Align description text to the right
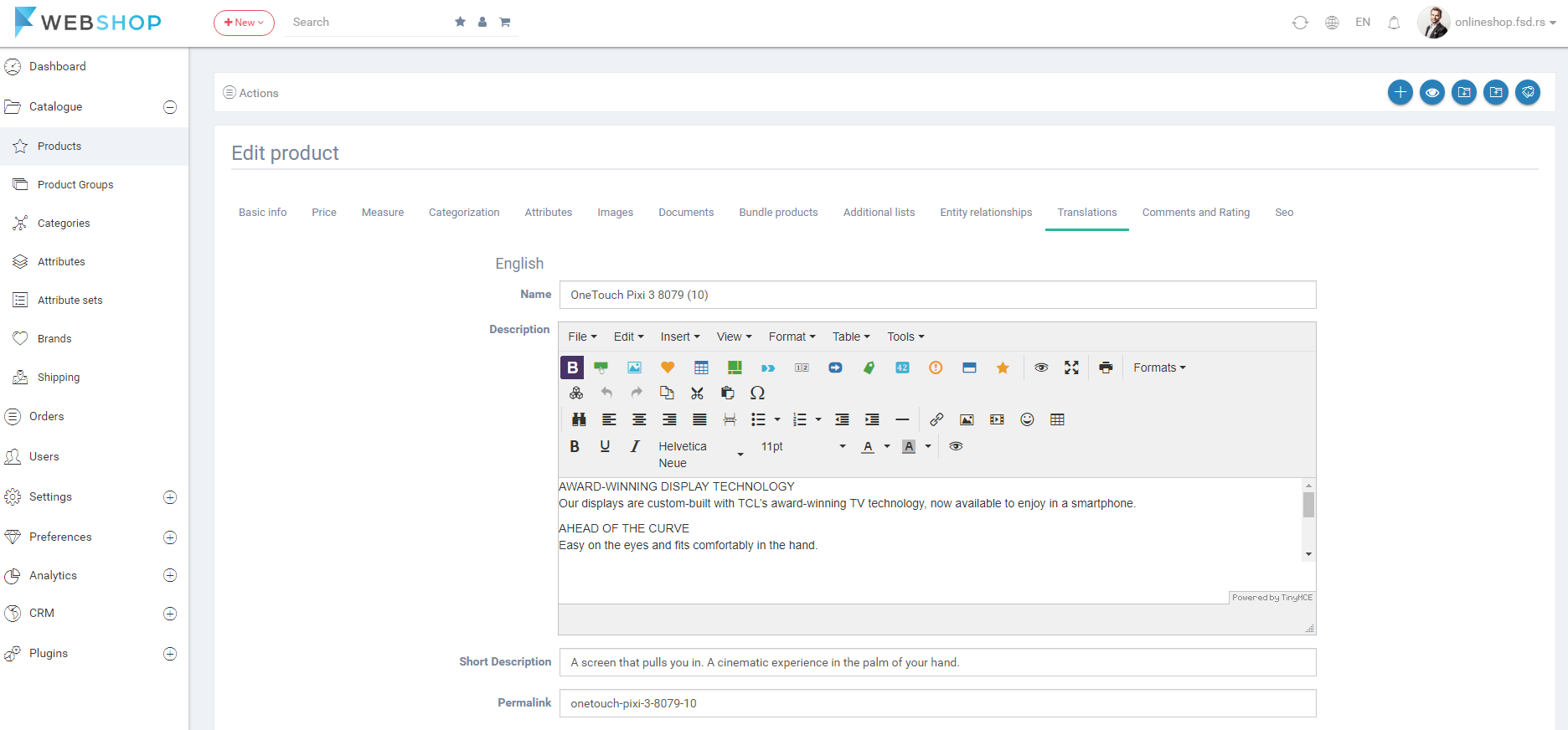This screenshot has height=730, width=1568. (669, 419)
